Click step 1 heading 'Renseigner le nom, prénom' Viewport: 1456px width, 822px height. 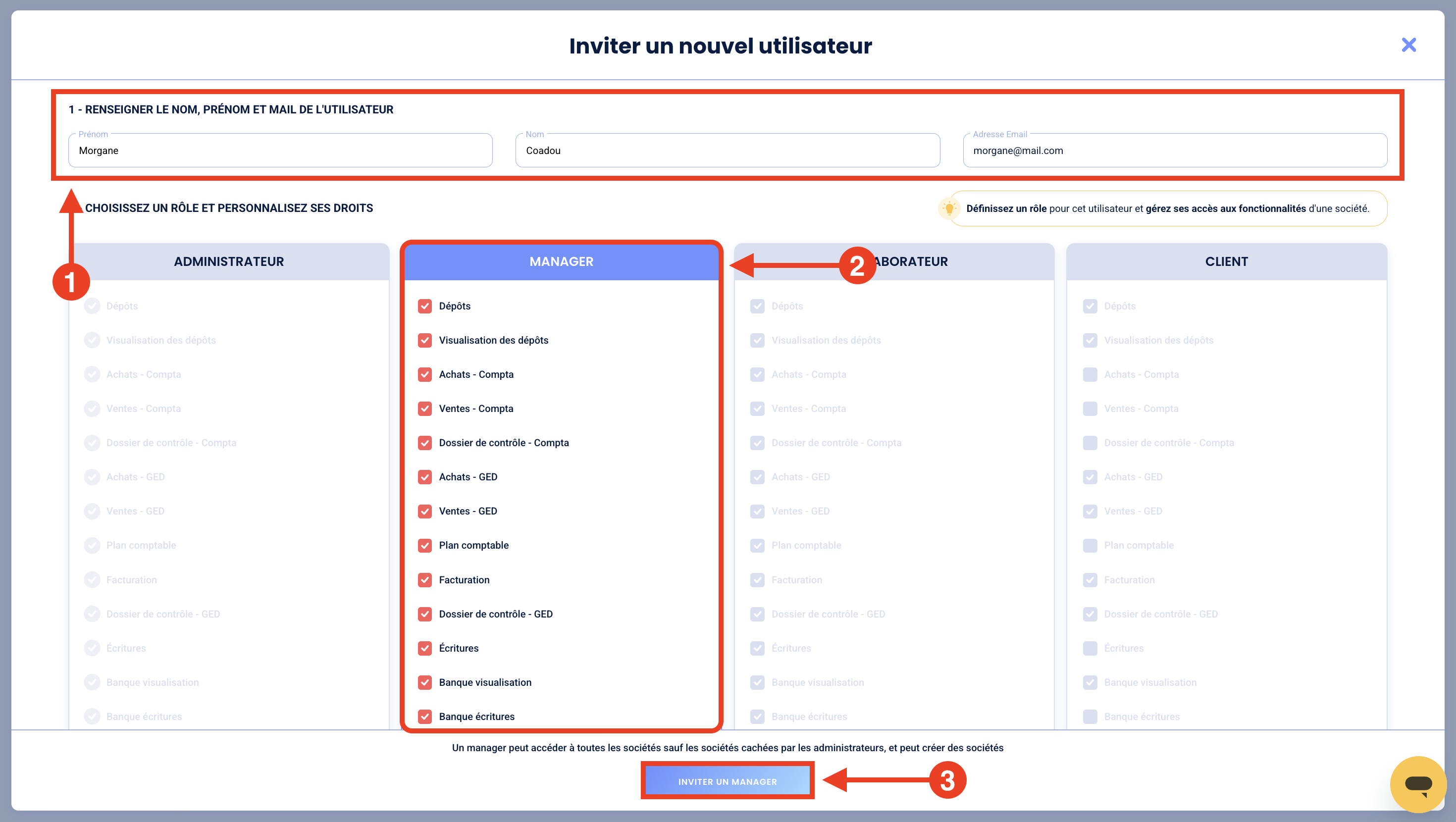coord(231,109)
